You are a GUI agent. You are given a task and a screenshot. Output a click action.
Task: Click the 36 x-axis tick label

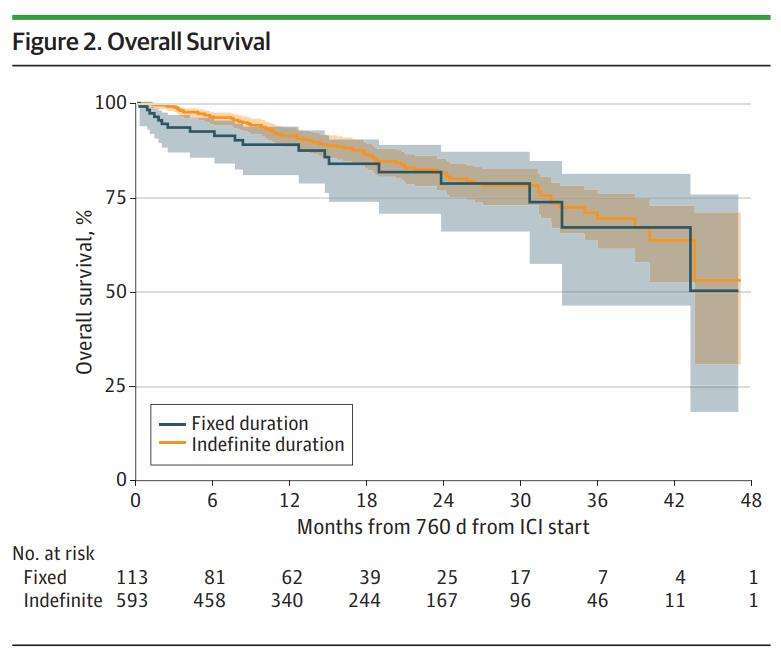[596, 500]
